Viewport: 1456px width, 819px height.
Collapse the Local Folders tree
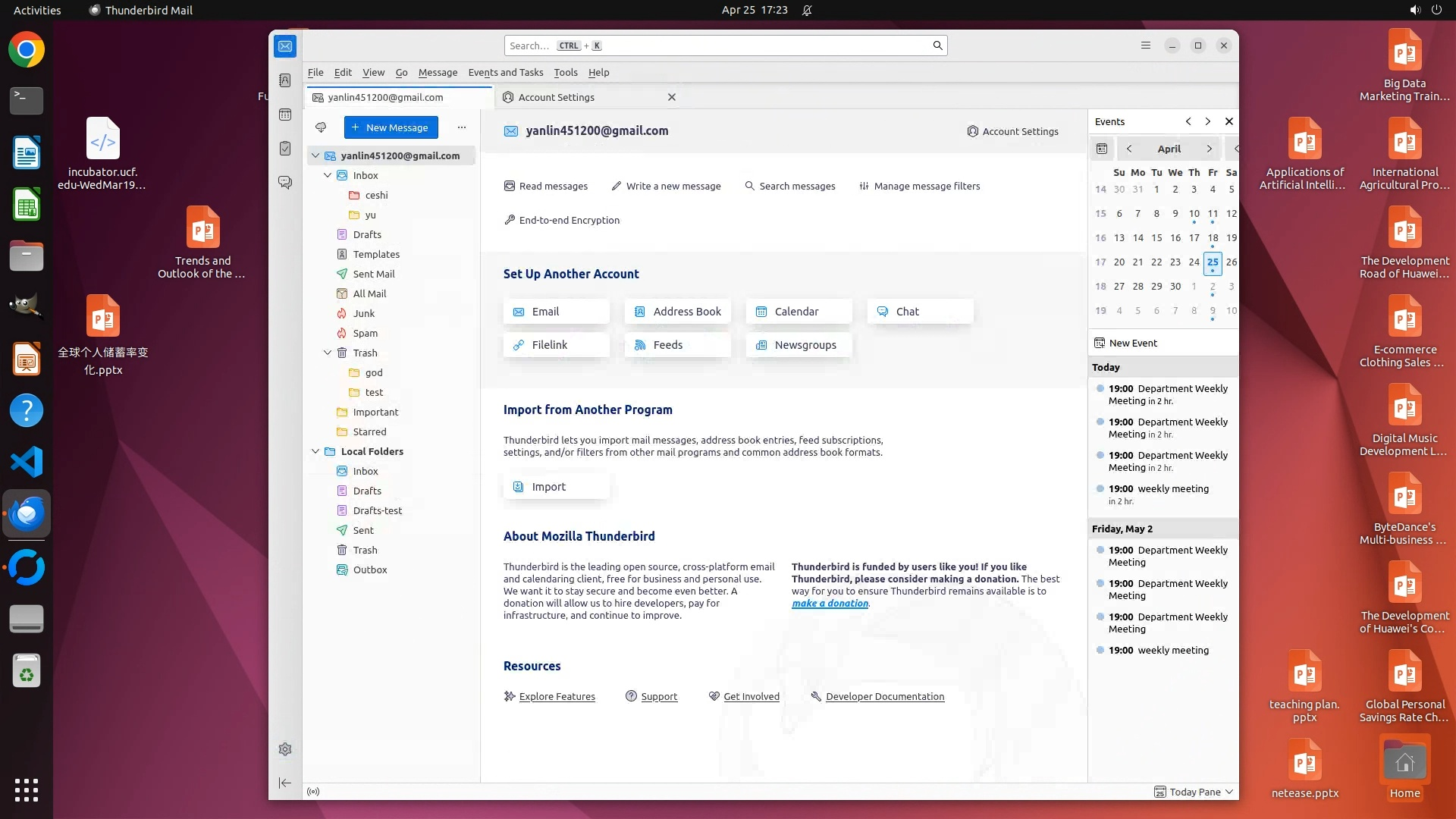[x=315, y=451]
